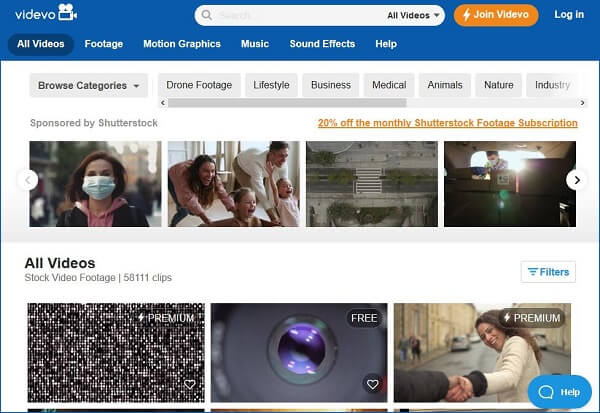Pick the Animals category chip
600x413 pixels.
click(x=445, y=85)
